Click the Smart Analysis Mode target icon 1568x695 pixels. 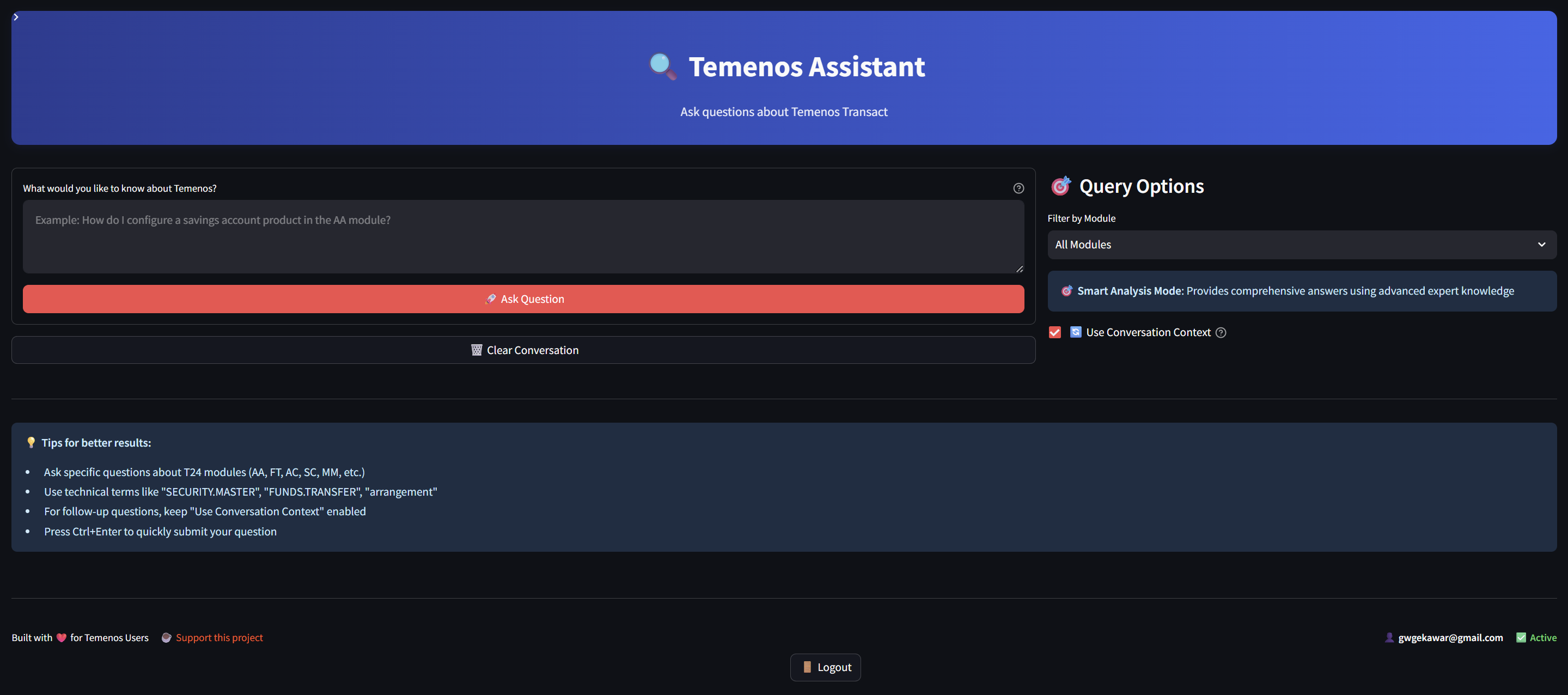click(1066, 291)
